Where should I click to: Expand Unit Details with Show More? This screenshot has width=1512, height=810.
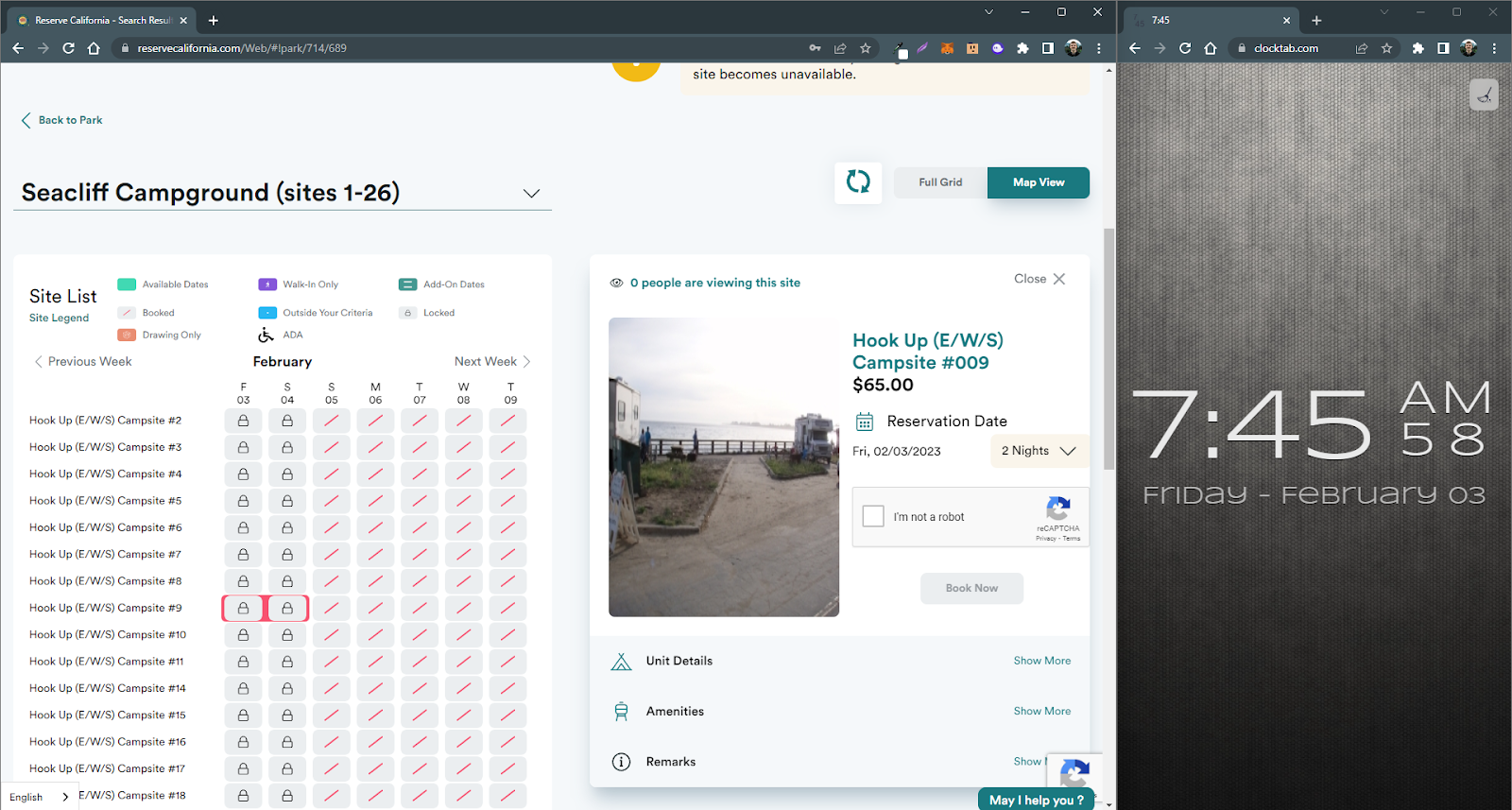click(1042, 661)
